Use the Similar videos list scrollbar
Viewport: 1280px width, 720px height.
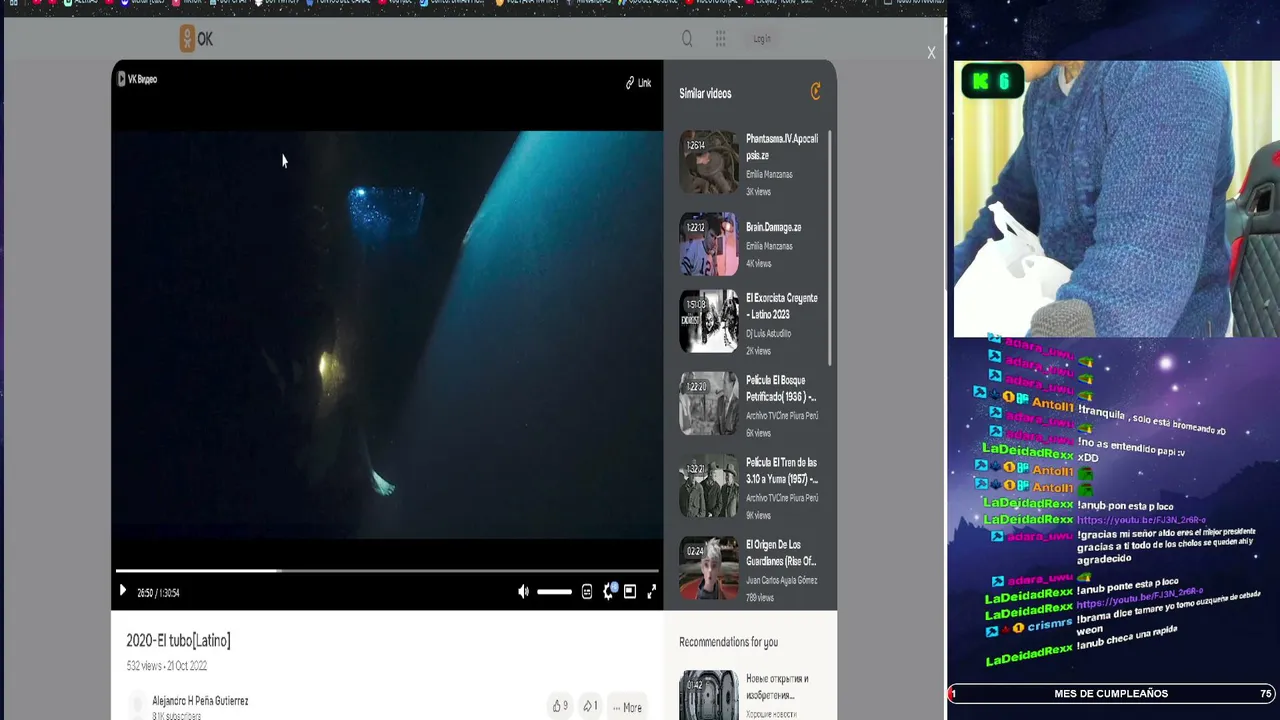pyautogui.click(x=830, y=247)
